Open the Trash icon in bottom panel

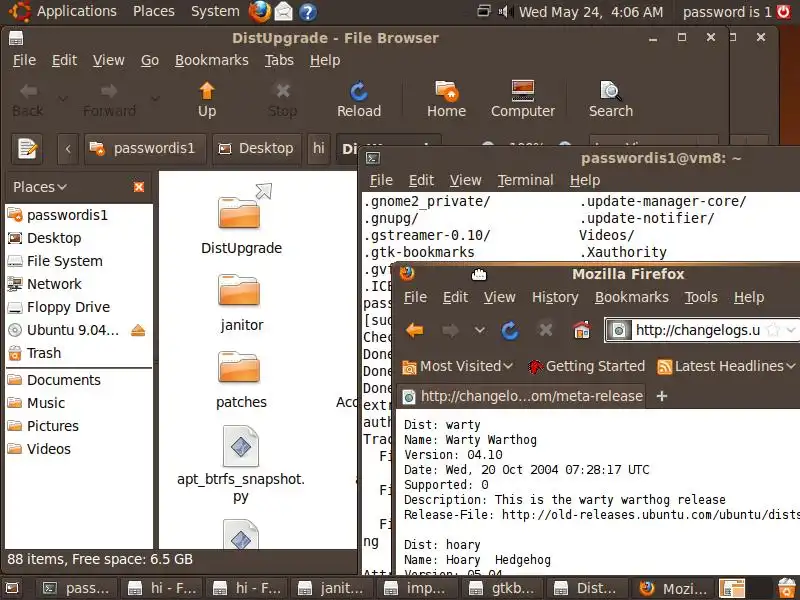pos(787,588)
